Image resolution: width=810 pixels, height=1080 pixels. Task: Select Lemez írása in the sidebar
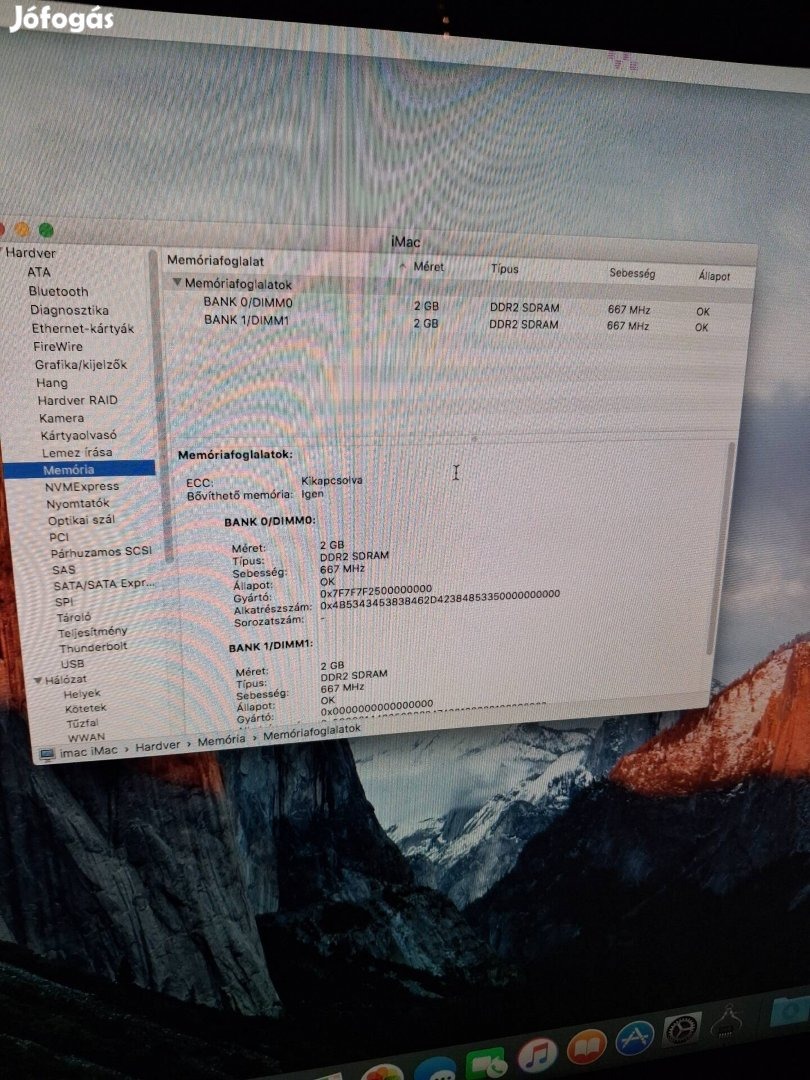click(x=76, y=452)
